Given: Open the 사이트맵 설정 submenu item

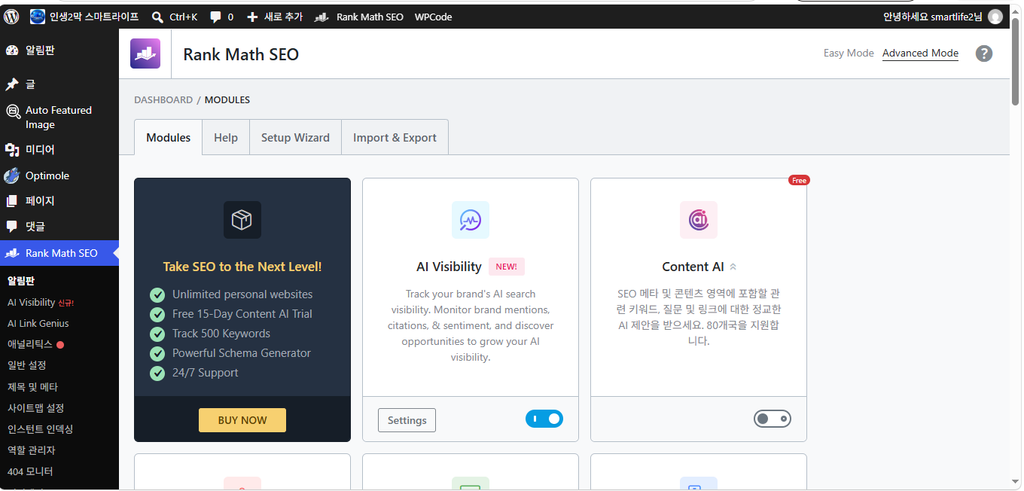Looking at the screenshot, I should click(x=35, y=408).
